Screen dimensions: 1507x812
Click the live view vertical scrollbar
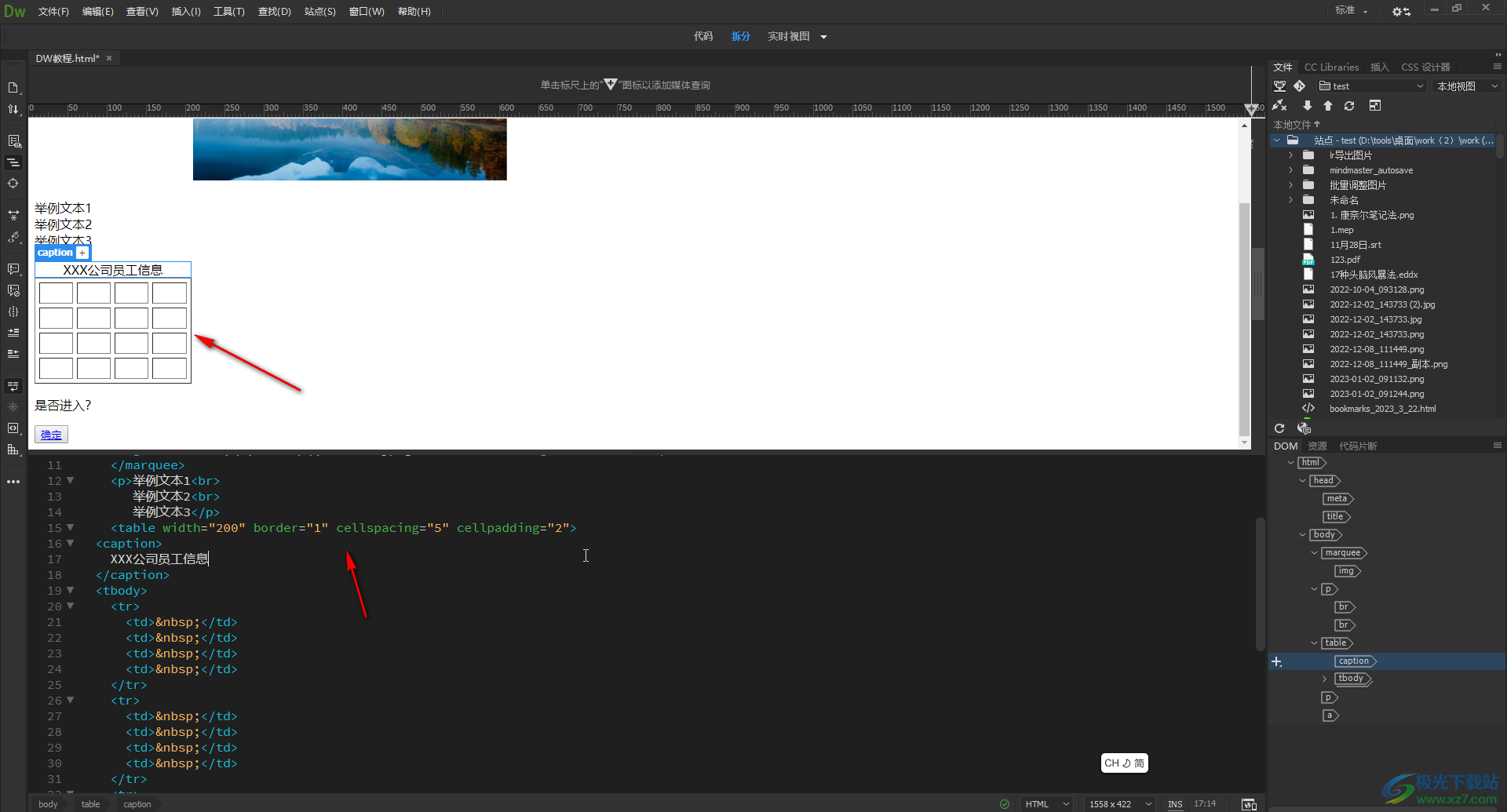coord(1244,319)
